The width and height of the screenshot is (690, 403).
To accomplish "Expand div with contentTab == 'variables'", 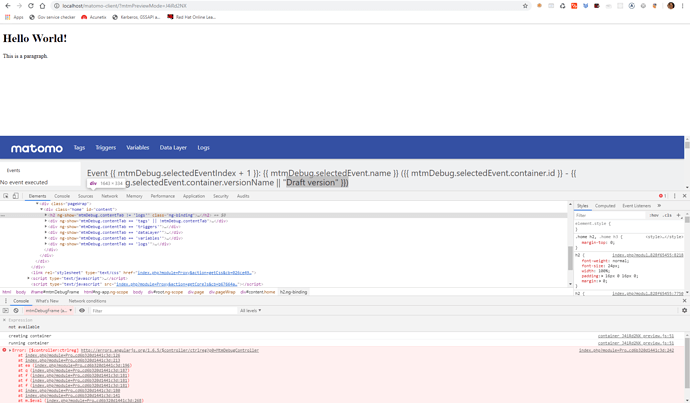I will 46,238.
